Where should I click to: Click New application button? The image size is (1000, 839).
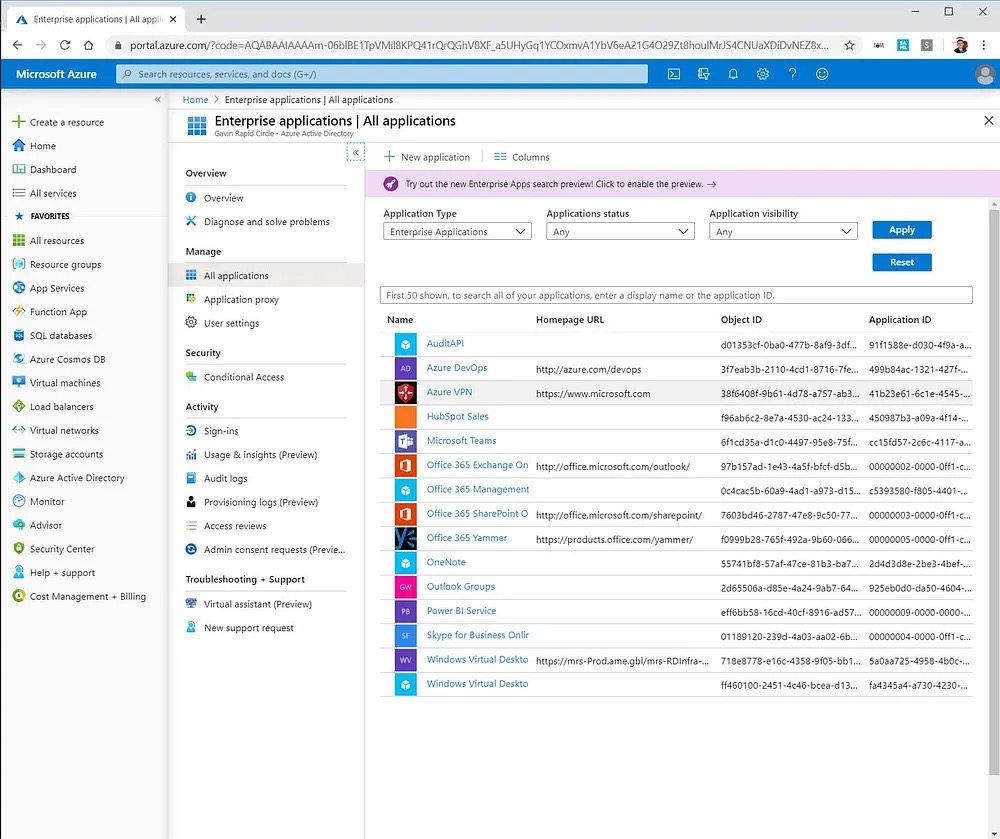coord(427,157)
